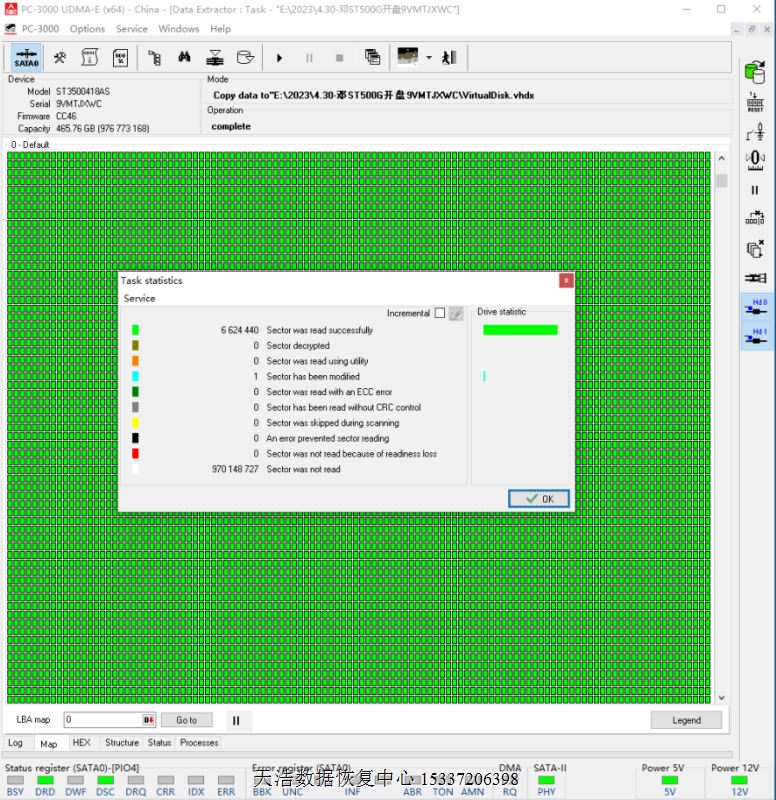The image size is (776, 800).
Task: Toggle the Hd 1 head icon
Action: coord(756,336)
